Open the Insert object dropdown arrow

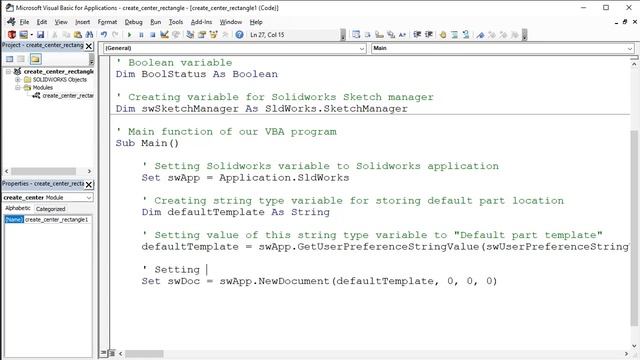tap(31, 35)
